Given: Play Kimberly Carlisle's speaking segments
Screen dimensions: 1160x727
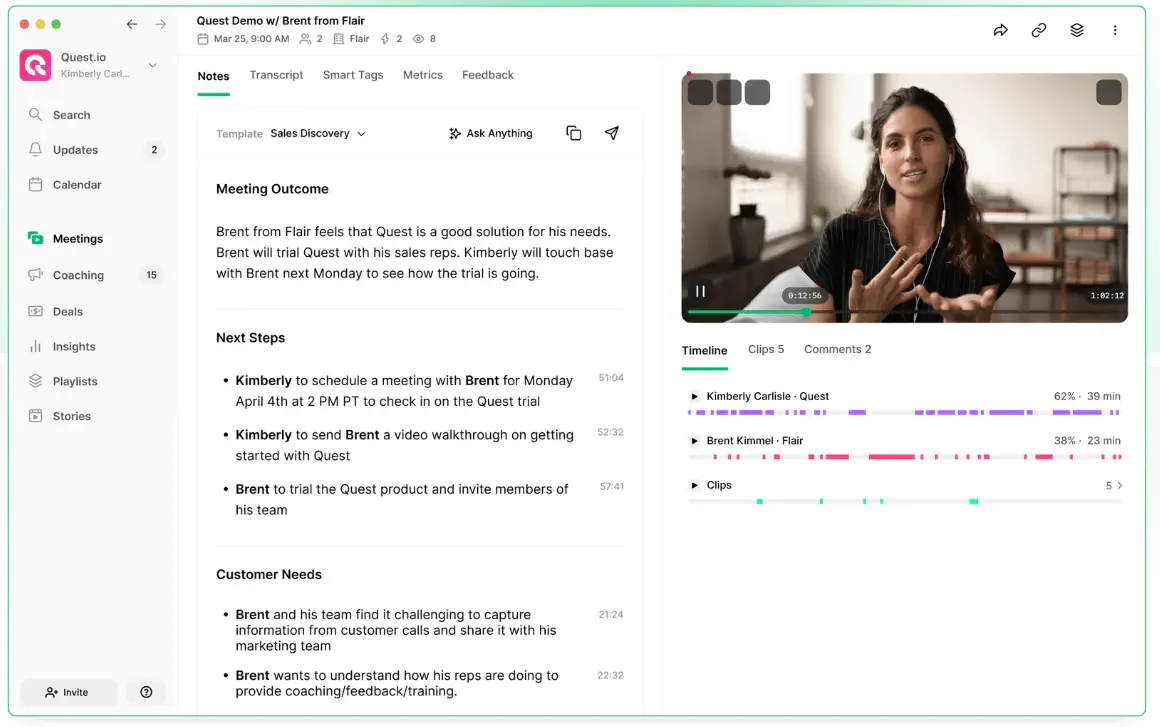Looking at the screenshot, I should pos(694,396).
